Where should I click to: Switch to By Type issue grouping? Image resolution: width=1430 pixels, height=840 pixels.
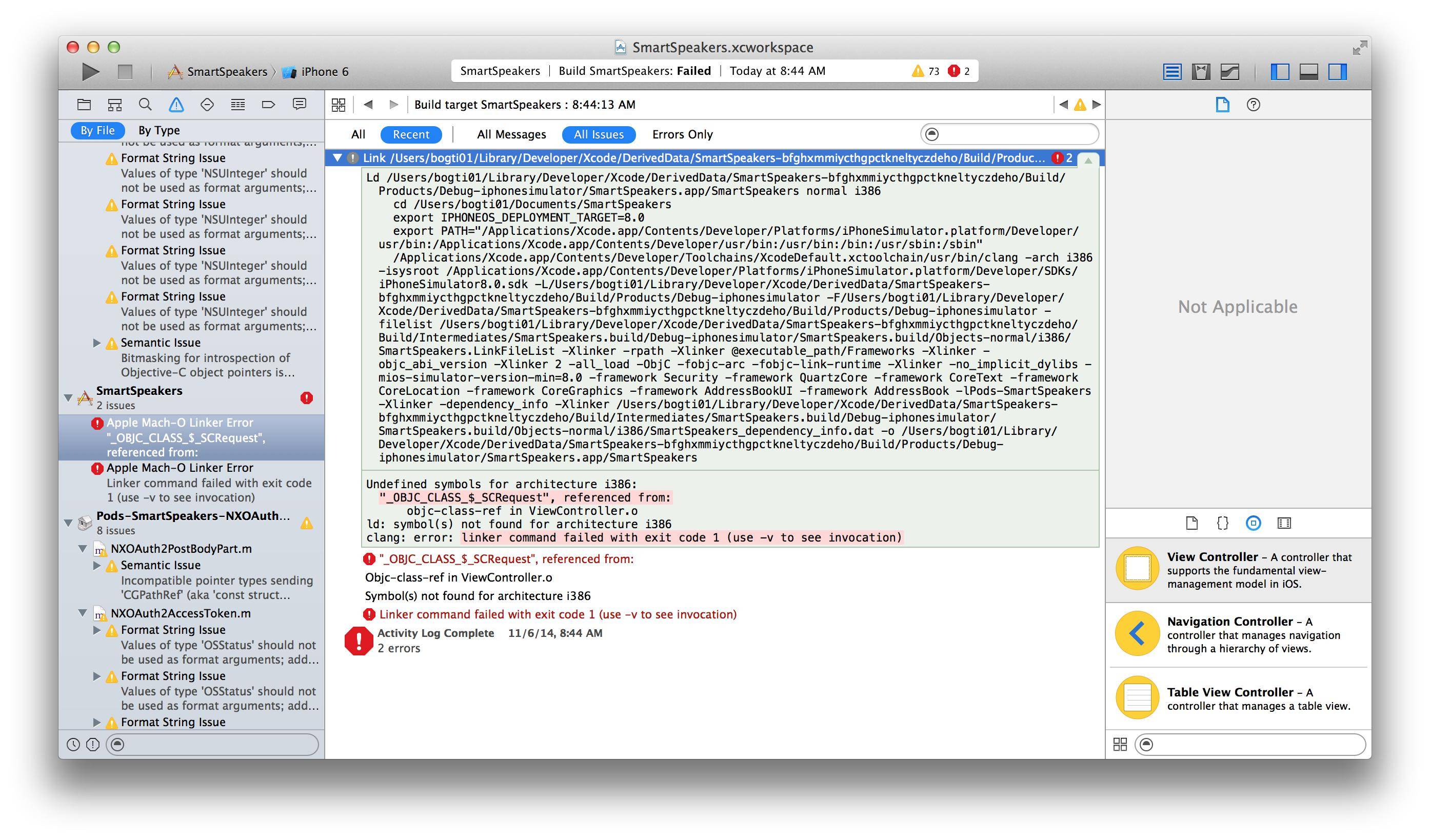coord(159,130)
